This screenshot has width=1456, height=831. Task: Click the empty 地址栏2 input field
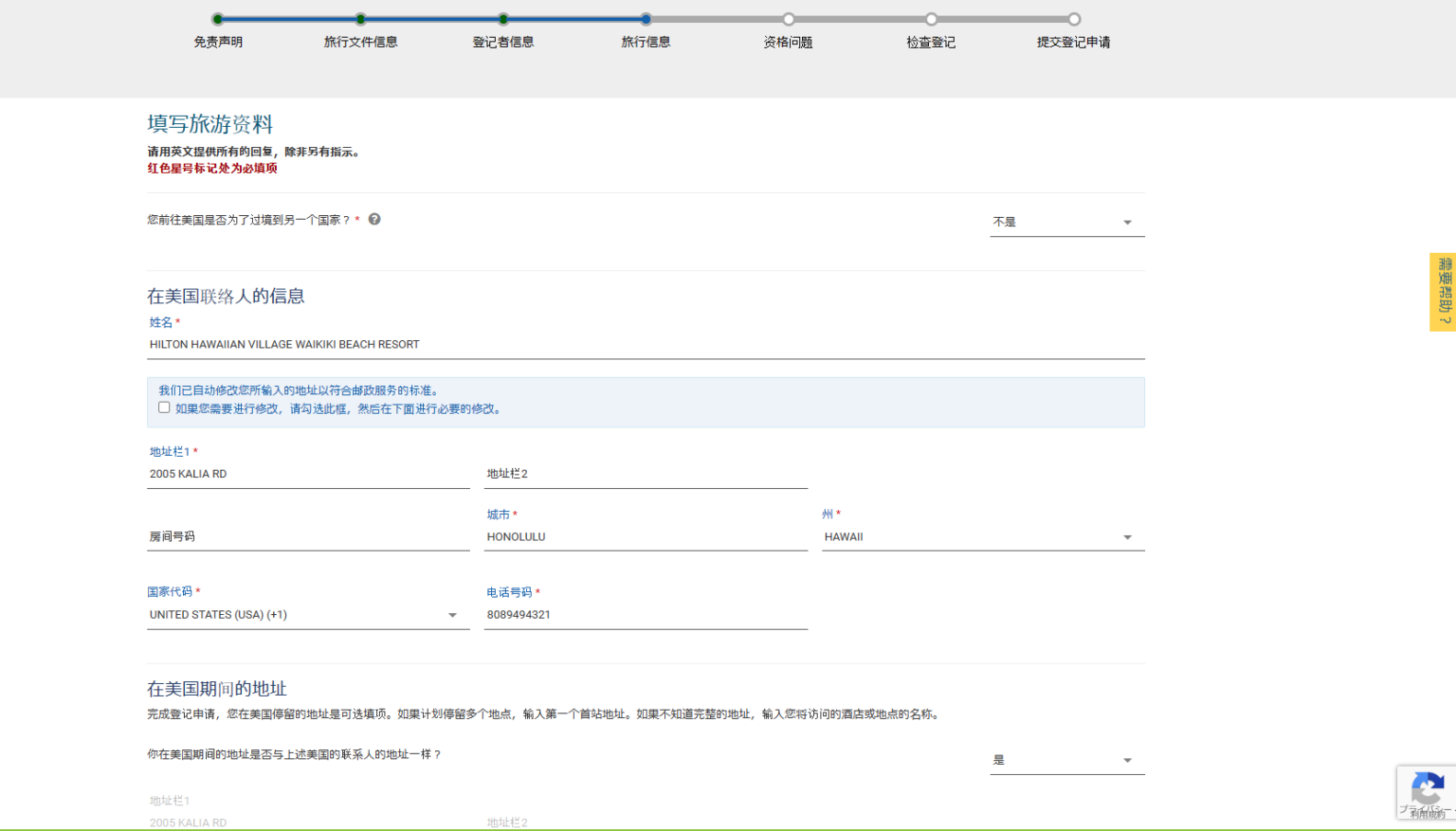645,474
